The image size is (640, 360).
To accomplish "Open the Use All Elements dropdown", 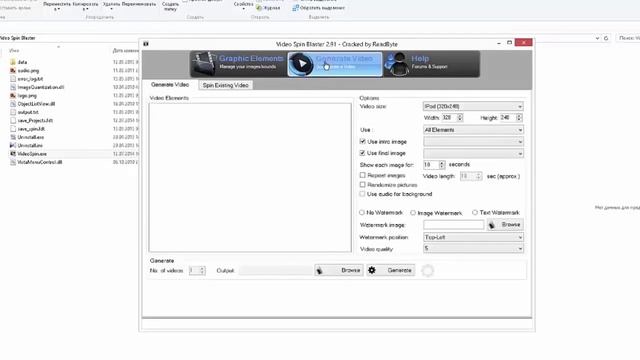I will coord(473,130).
